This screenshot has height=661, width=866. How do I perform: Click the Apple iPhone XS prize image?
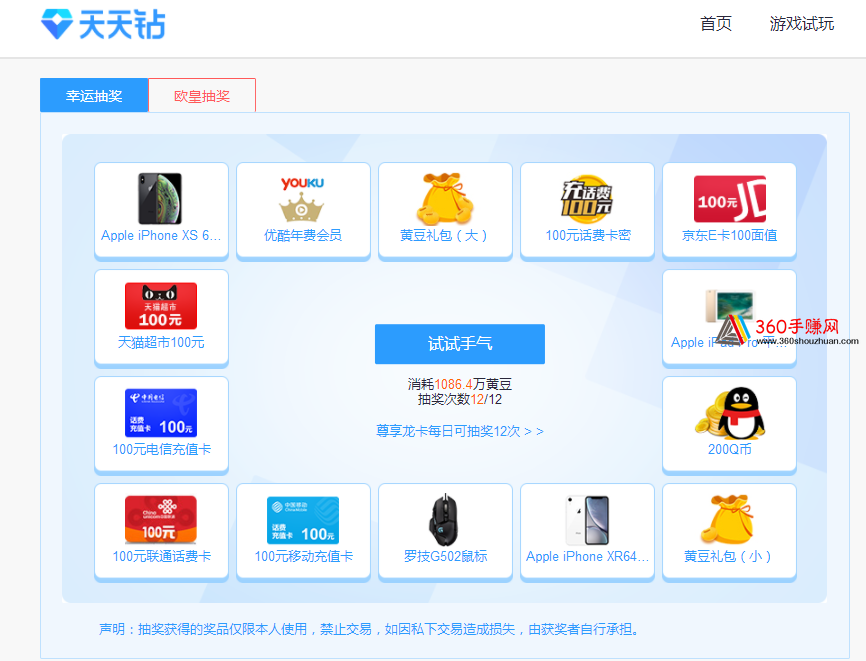(160, 198)
